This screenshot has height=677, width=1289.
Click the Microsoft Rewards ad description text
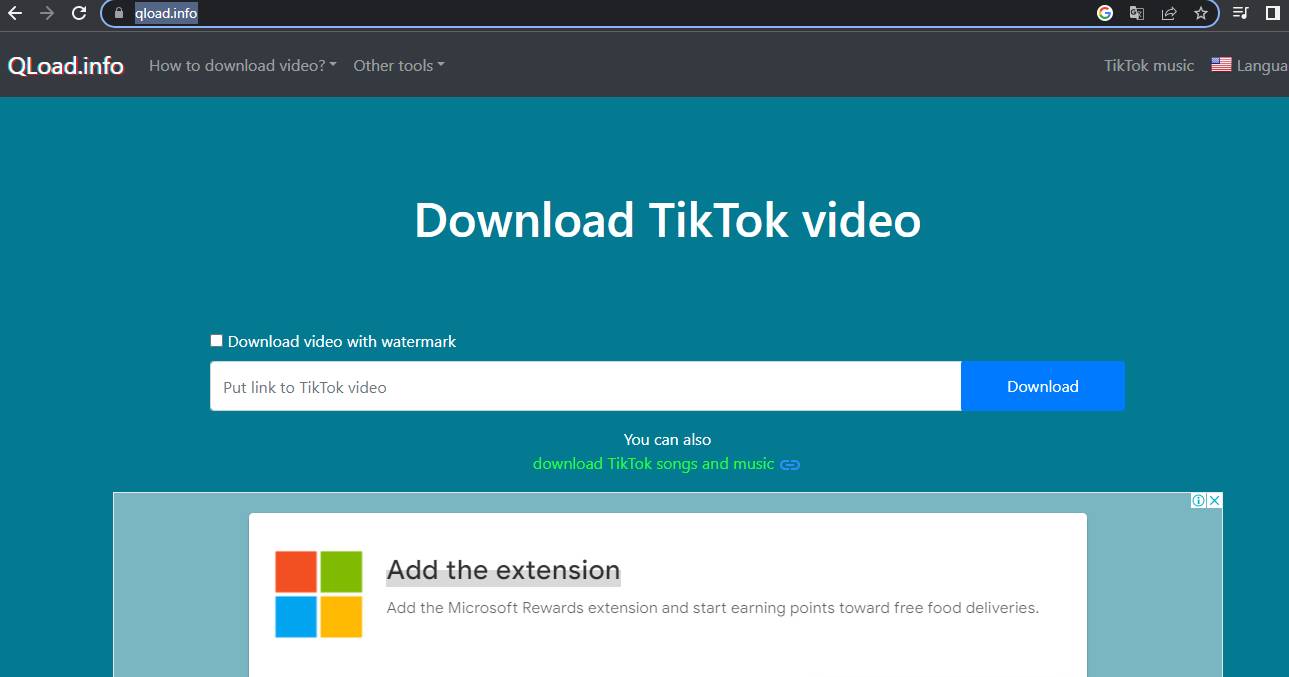coord(713,608)
